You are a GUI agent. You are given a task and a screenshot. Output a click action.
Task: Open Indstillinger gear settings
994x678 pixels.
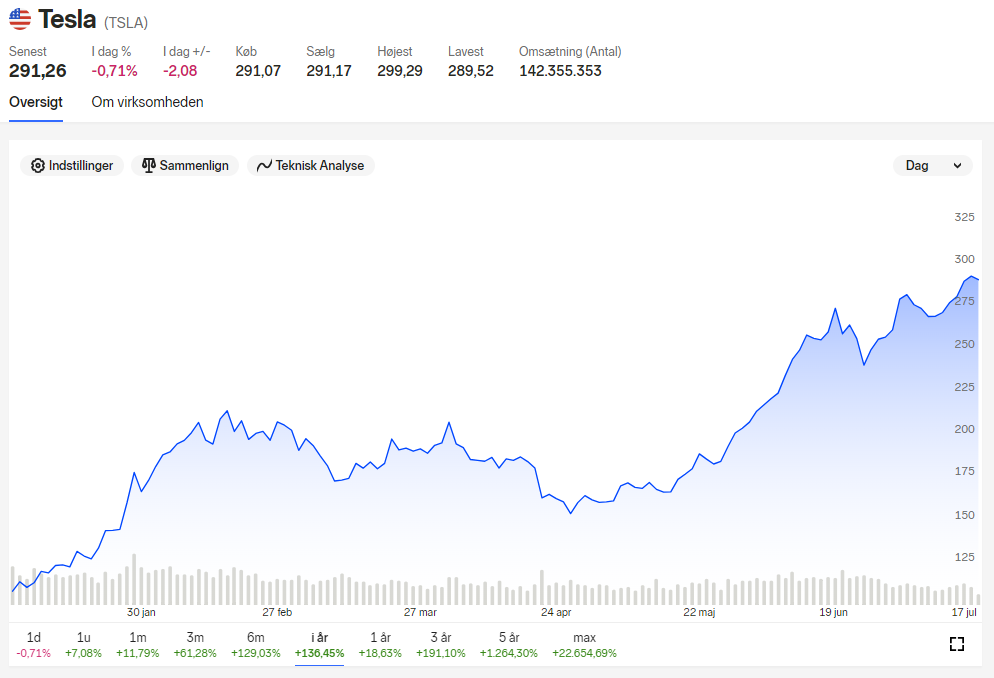(72, 165)
